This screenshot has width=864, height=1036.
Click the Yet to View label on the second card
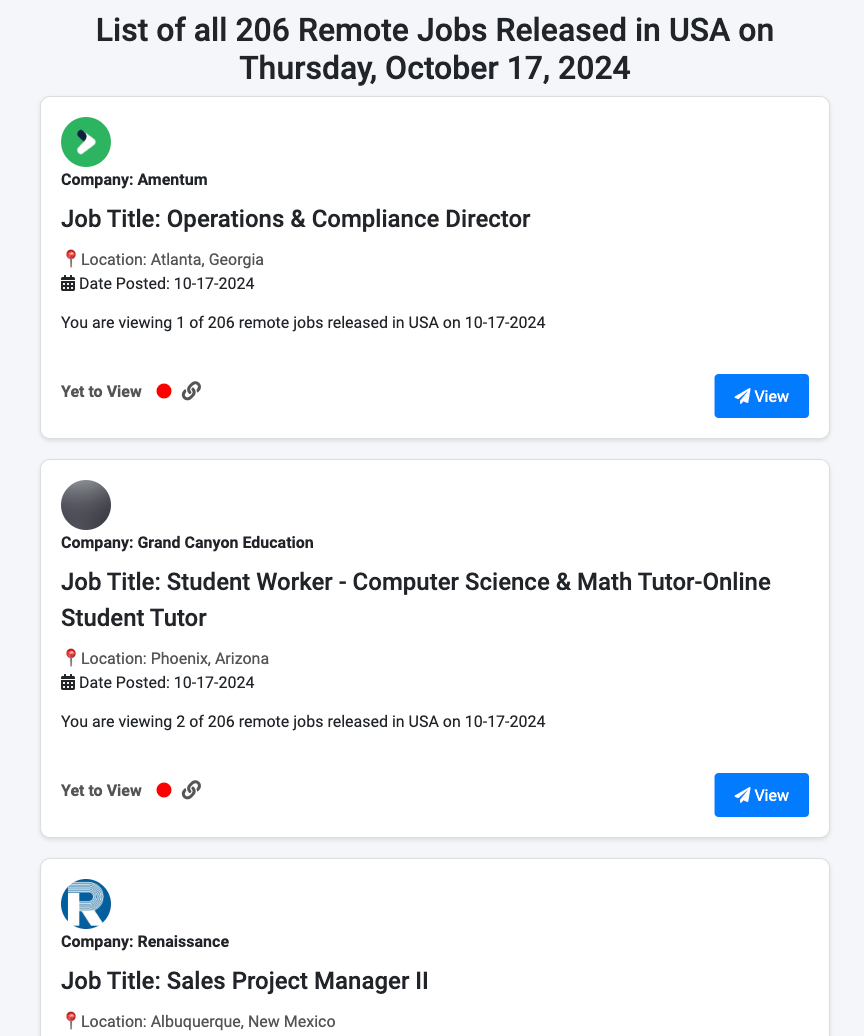(101, 790)
